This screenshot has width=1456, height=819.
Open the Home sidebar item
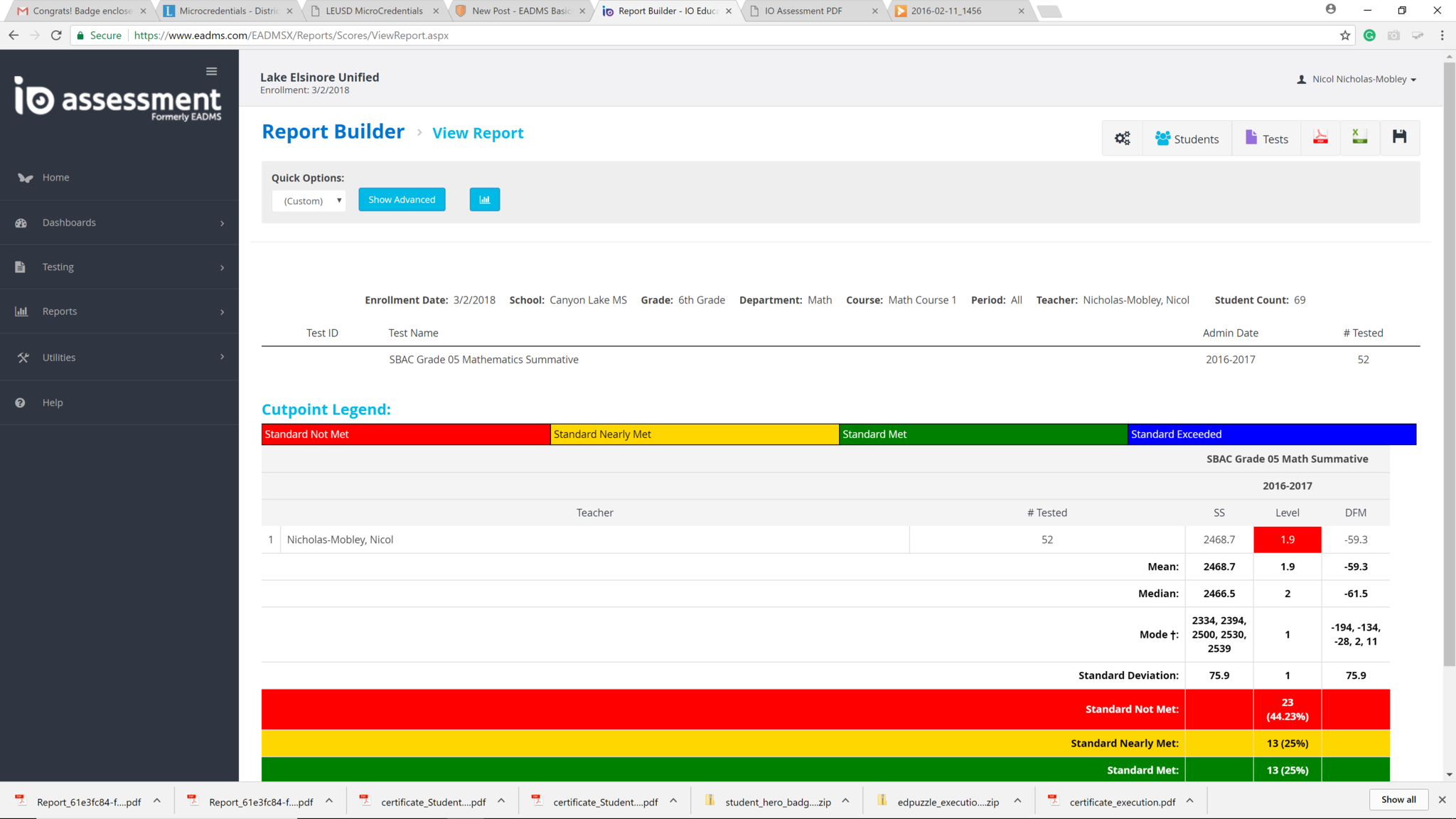(55, 178)
